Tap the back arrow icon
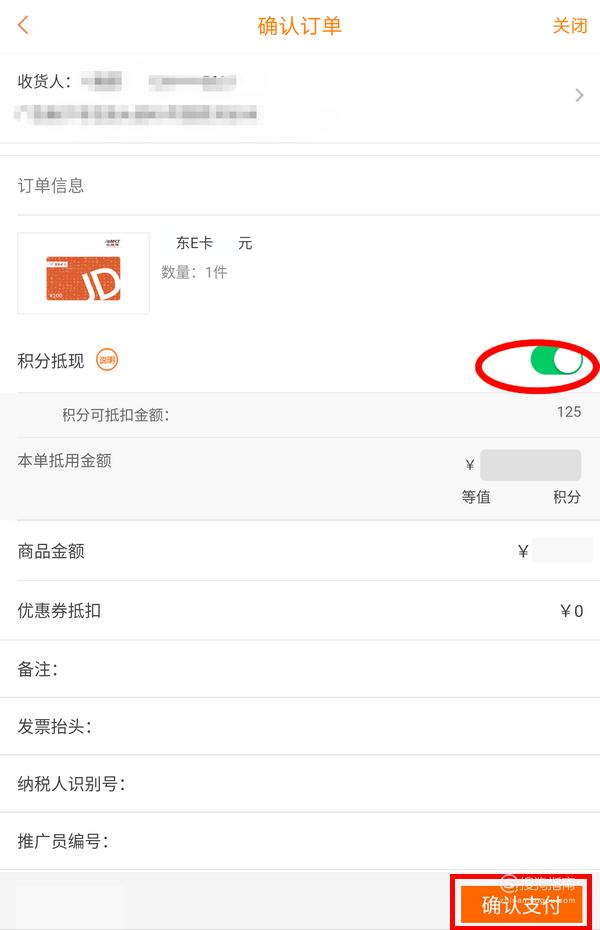 tap(24, 26)
